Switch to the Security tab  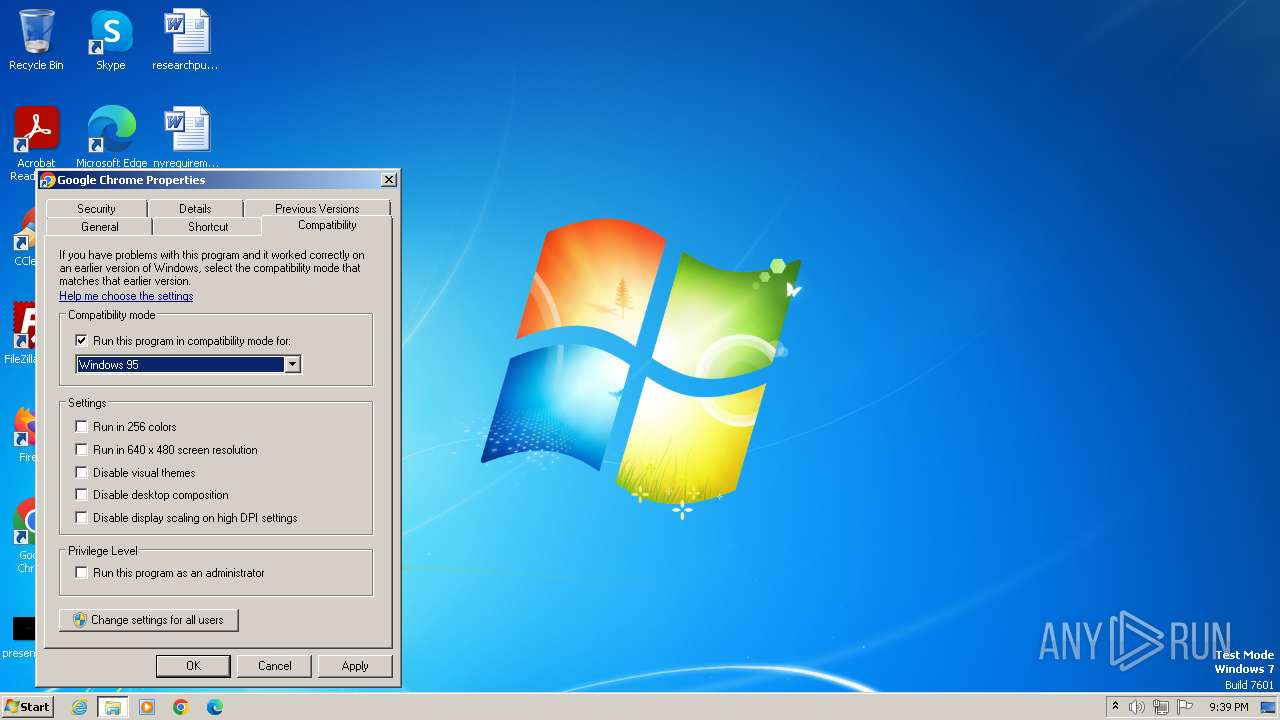click(96, 208)
